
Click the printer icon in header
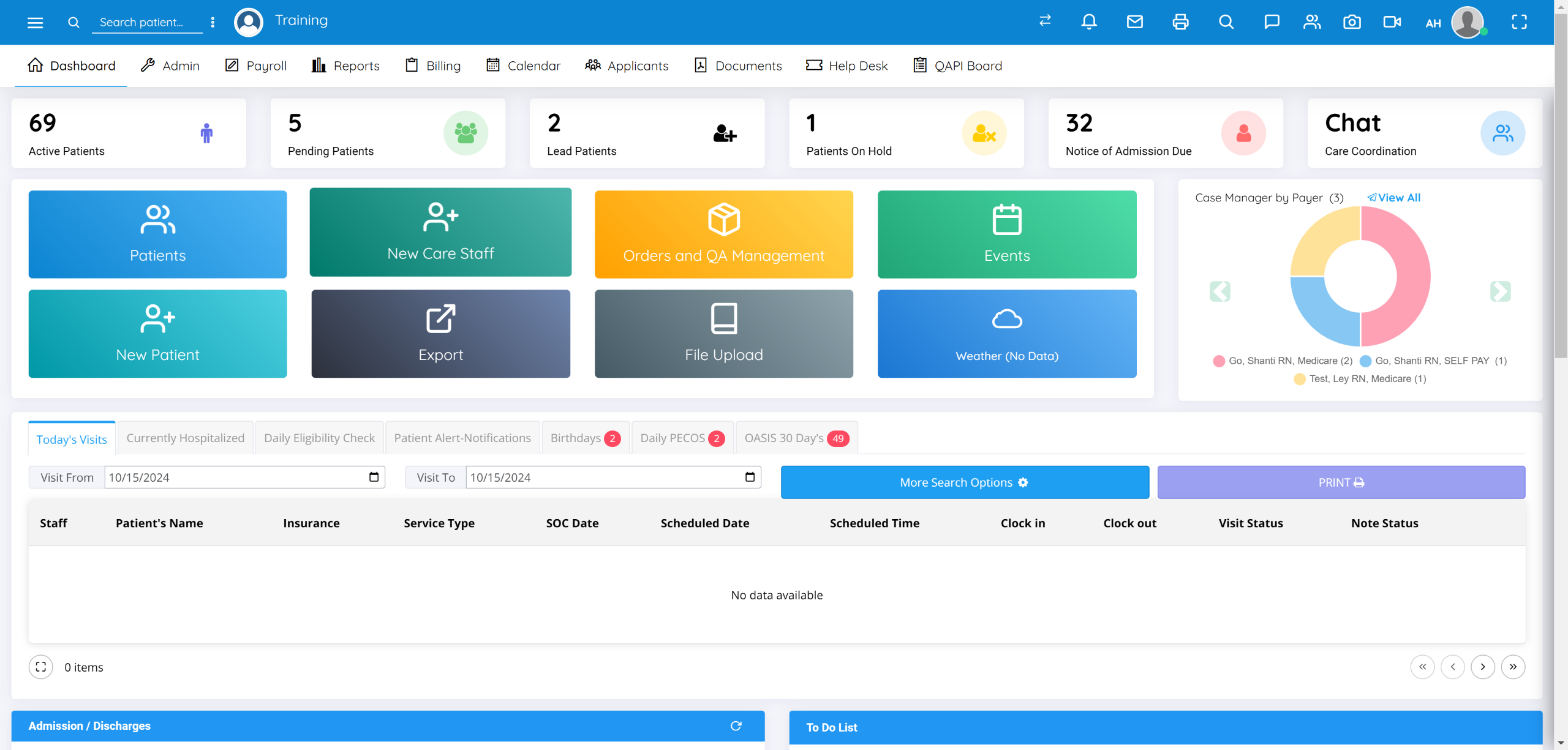(x=1180, y=22)
